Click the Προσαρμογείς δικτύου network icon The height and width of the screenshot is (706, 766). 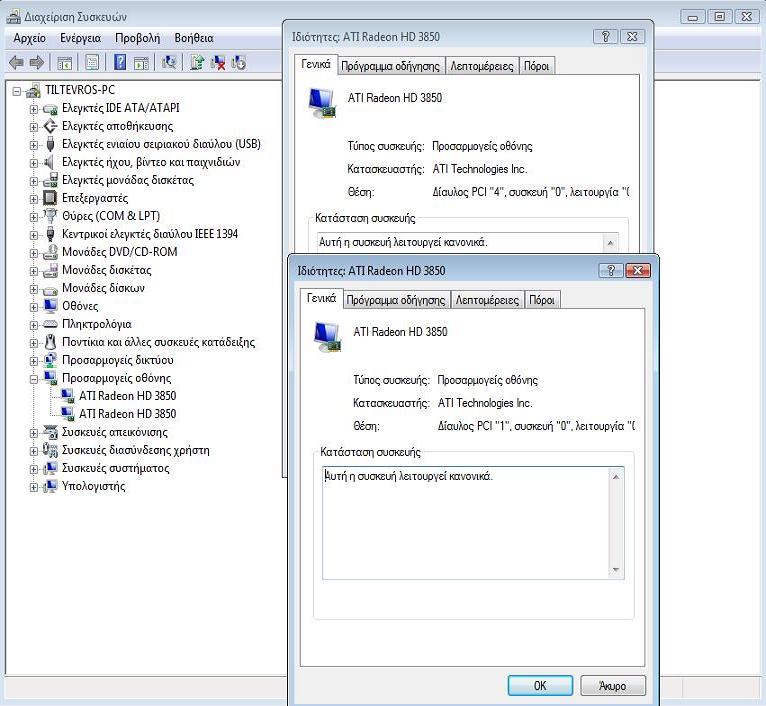50,360
